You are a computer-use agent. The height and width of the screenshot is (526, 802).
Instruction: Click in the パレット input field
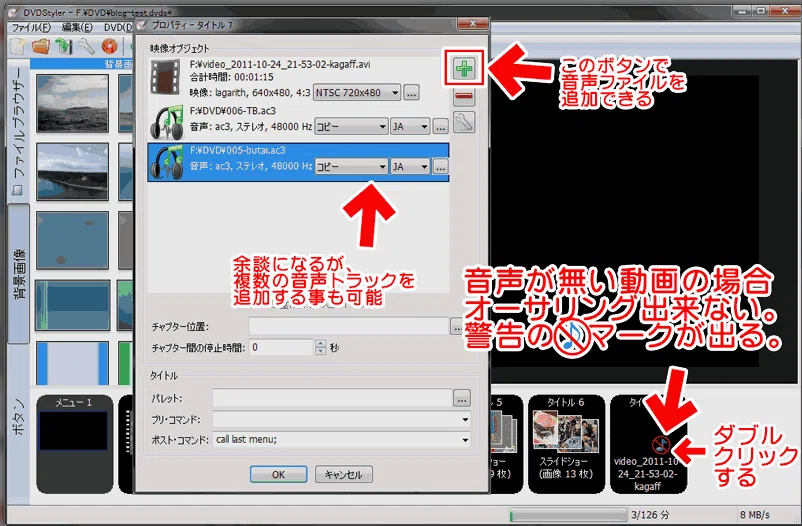click(332, 398)
